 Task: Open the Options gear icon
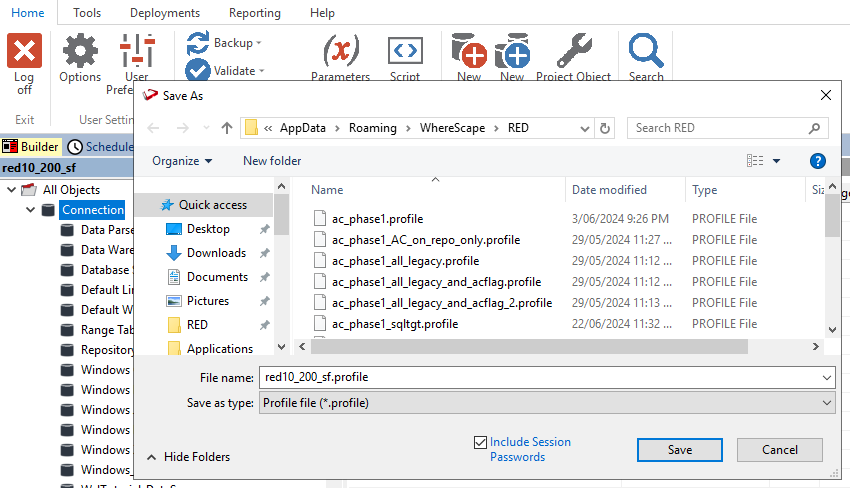[80, 52]
